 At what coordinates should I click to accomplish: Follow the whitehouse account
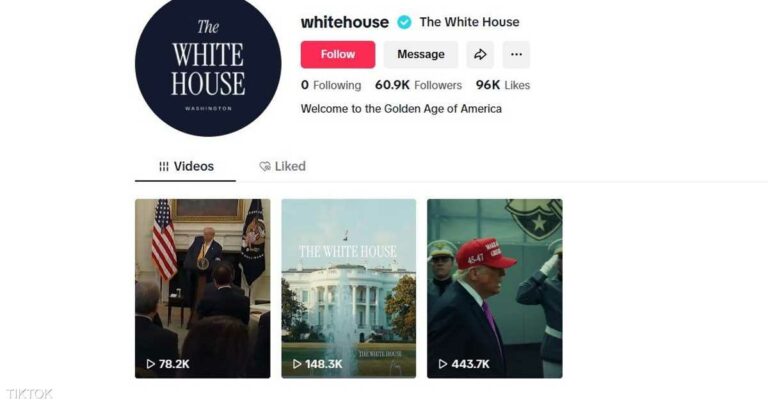[x=338, y=54]
